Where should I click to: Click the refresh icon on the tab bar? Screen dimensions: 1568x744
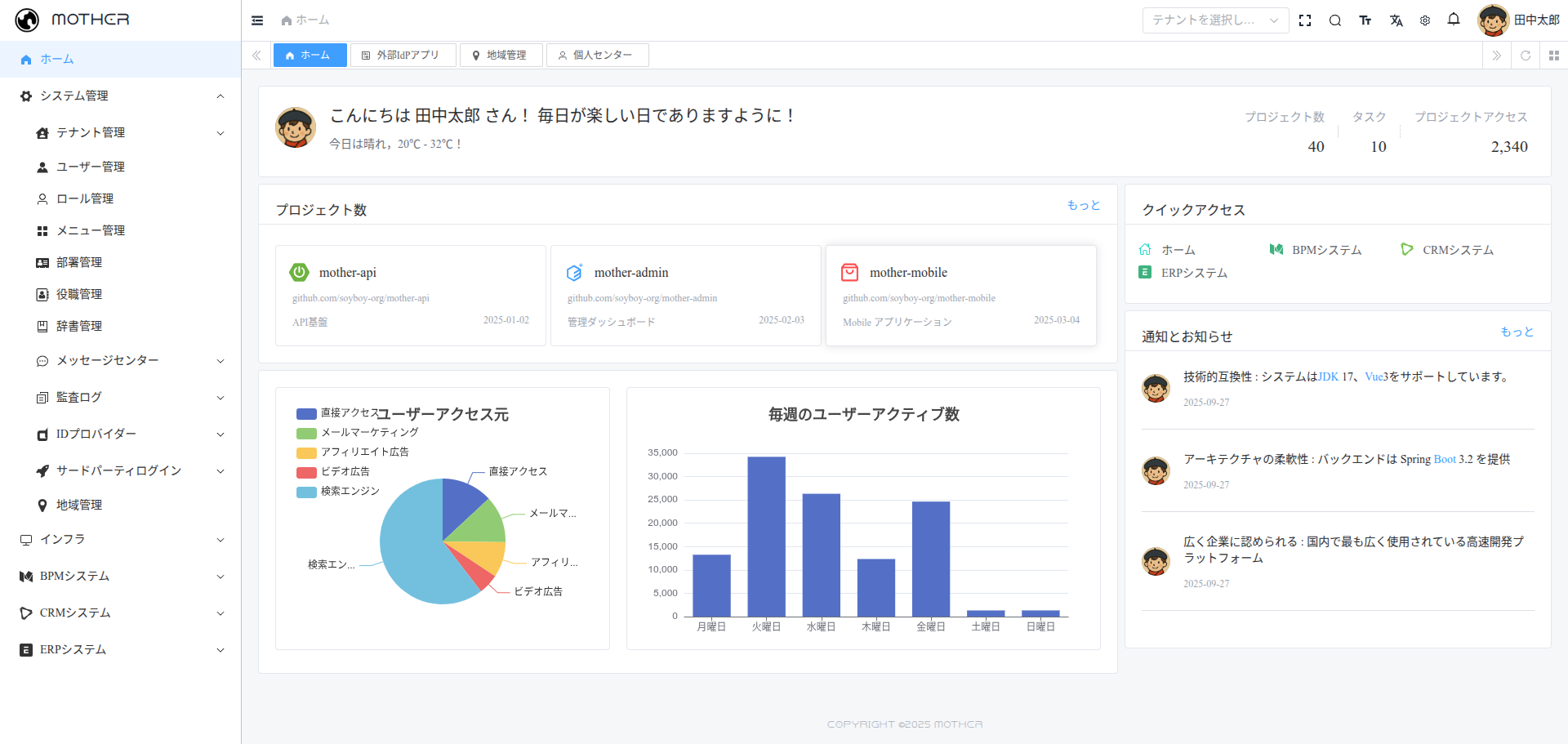[1526, 55]
